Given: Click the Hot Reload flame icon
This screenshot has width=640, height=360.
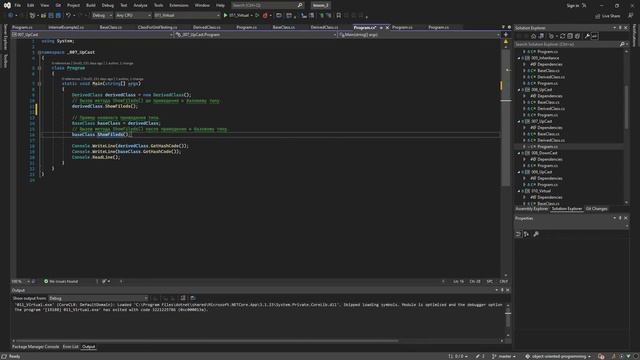Looking at the screenshot, I should click(265, 16).
